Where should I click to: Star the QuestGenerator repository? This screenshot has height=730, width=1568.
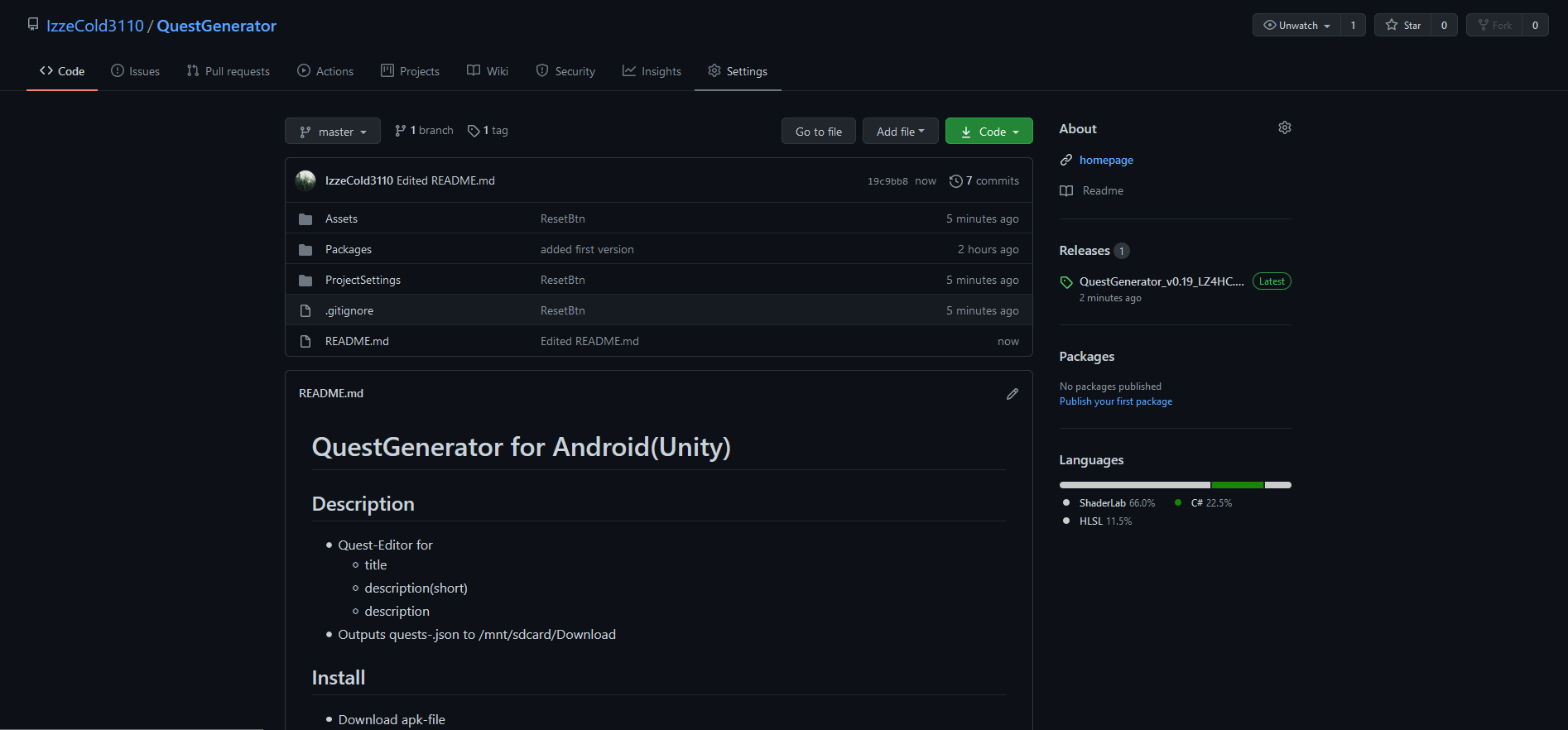[1403, 25]
